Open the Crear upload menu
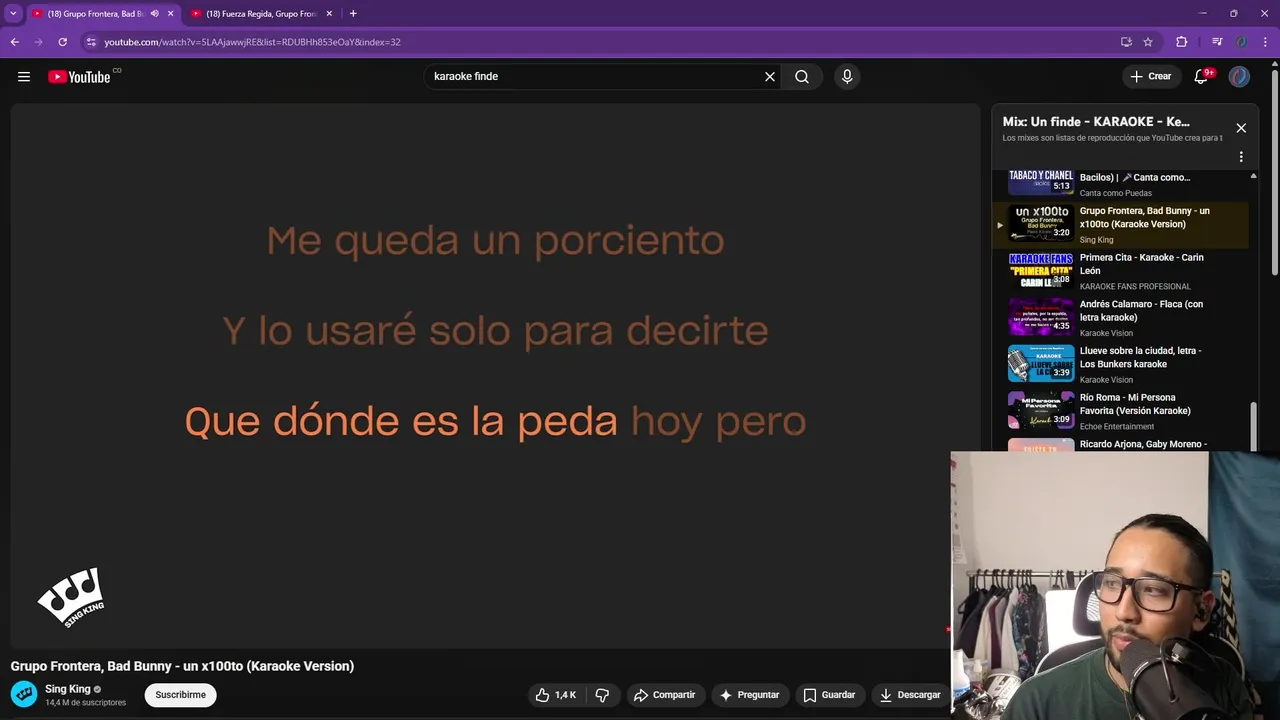1280x720 pixels. [1150, 77]
